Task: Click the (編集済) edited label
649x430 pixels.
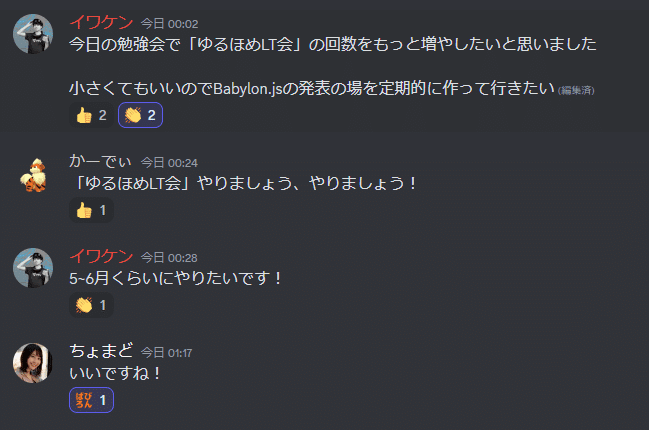Action: click(x=576, y=91)
